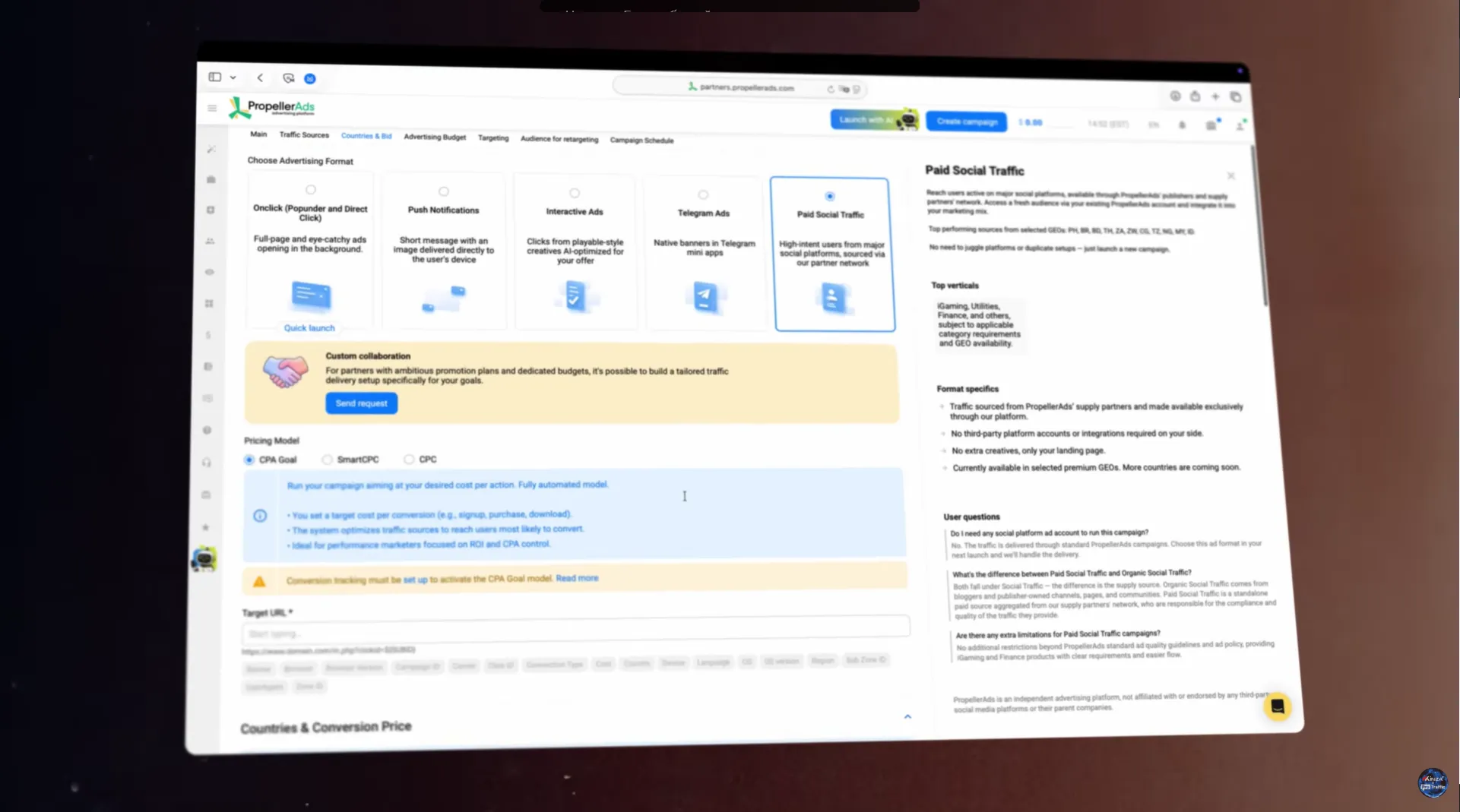Open the gift icon with the blue dot

click(1211, 125)
